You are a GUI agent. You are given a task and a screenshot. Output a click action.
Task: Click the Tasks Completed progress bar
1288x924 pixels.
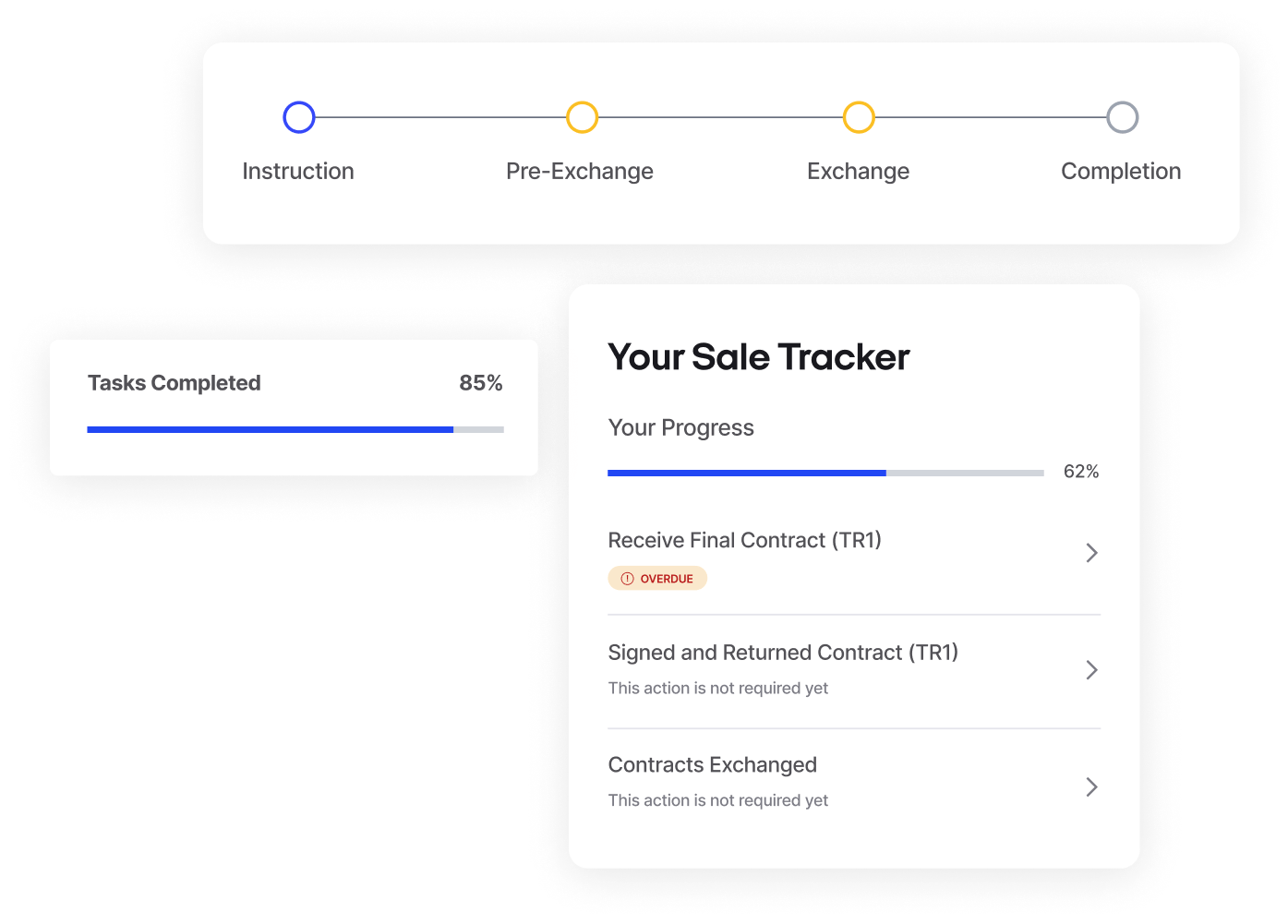(295, 429)
